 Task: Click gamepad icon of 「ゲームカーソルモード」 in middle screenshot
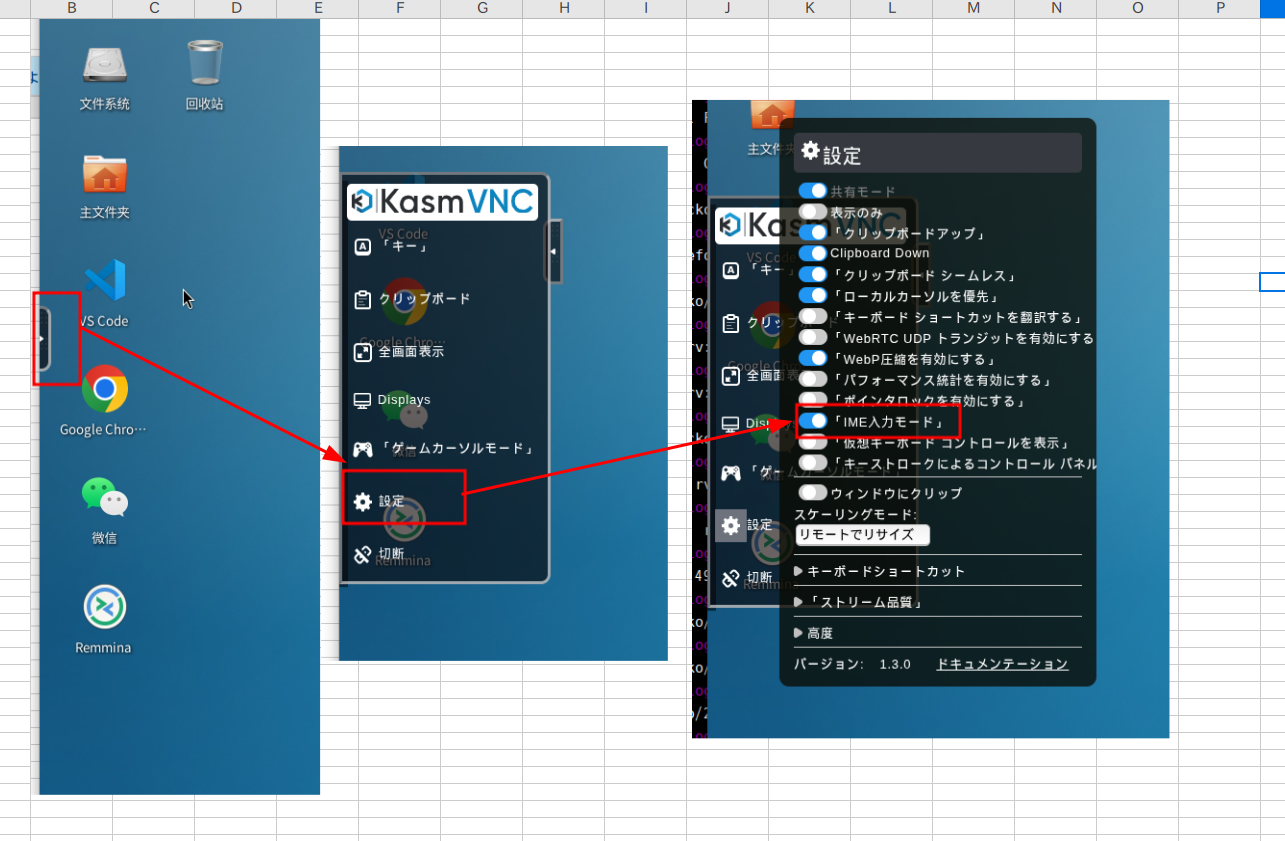362,449
